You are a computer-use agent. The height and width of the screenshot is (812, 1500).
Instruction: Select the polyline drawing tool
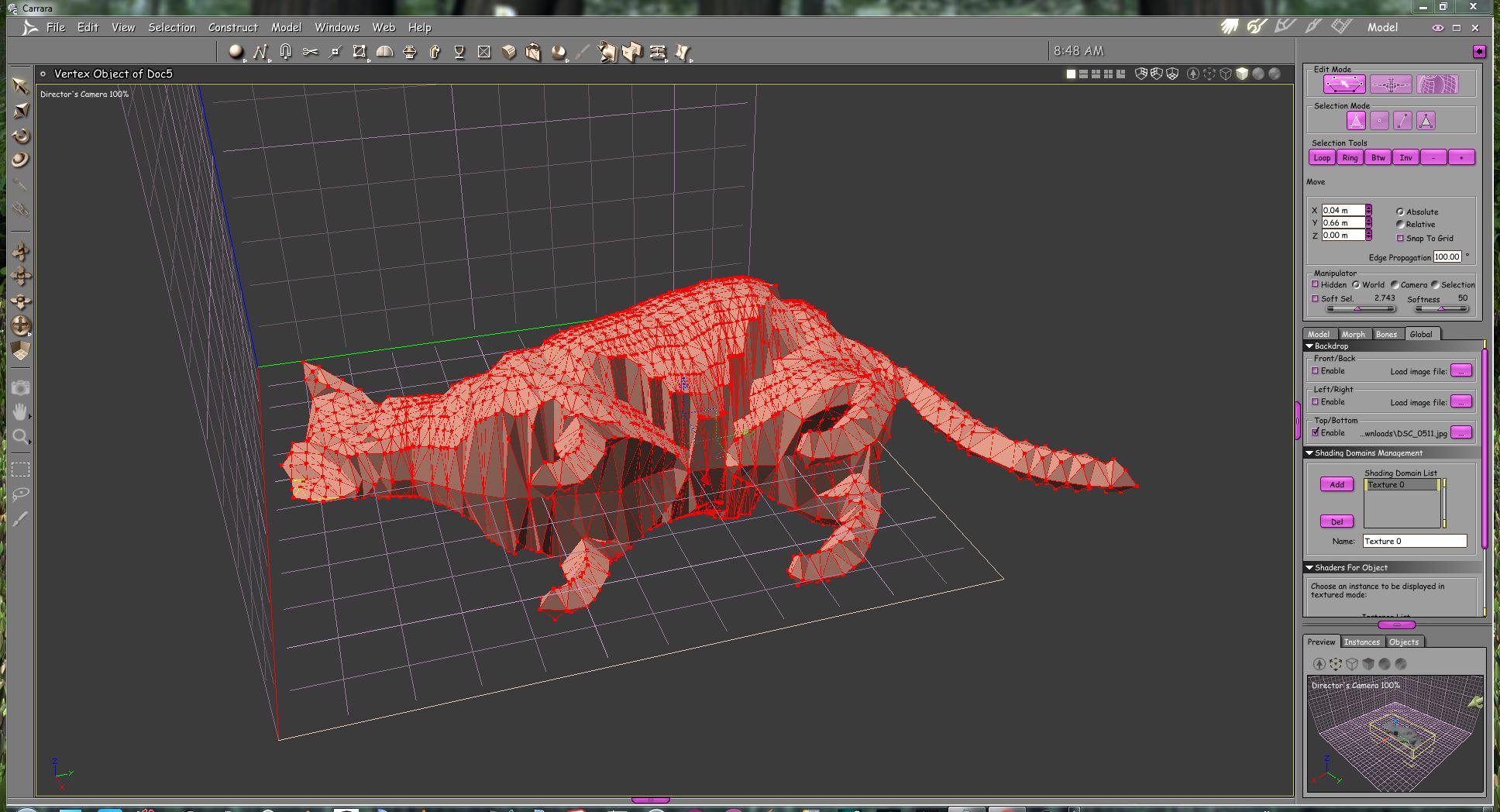pyautogui.click(x=260, y=52)
